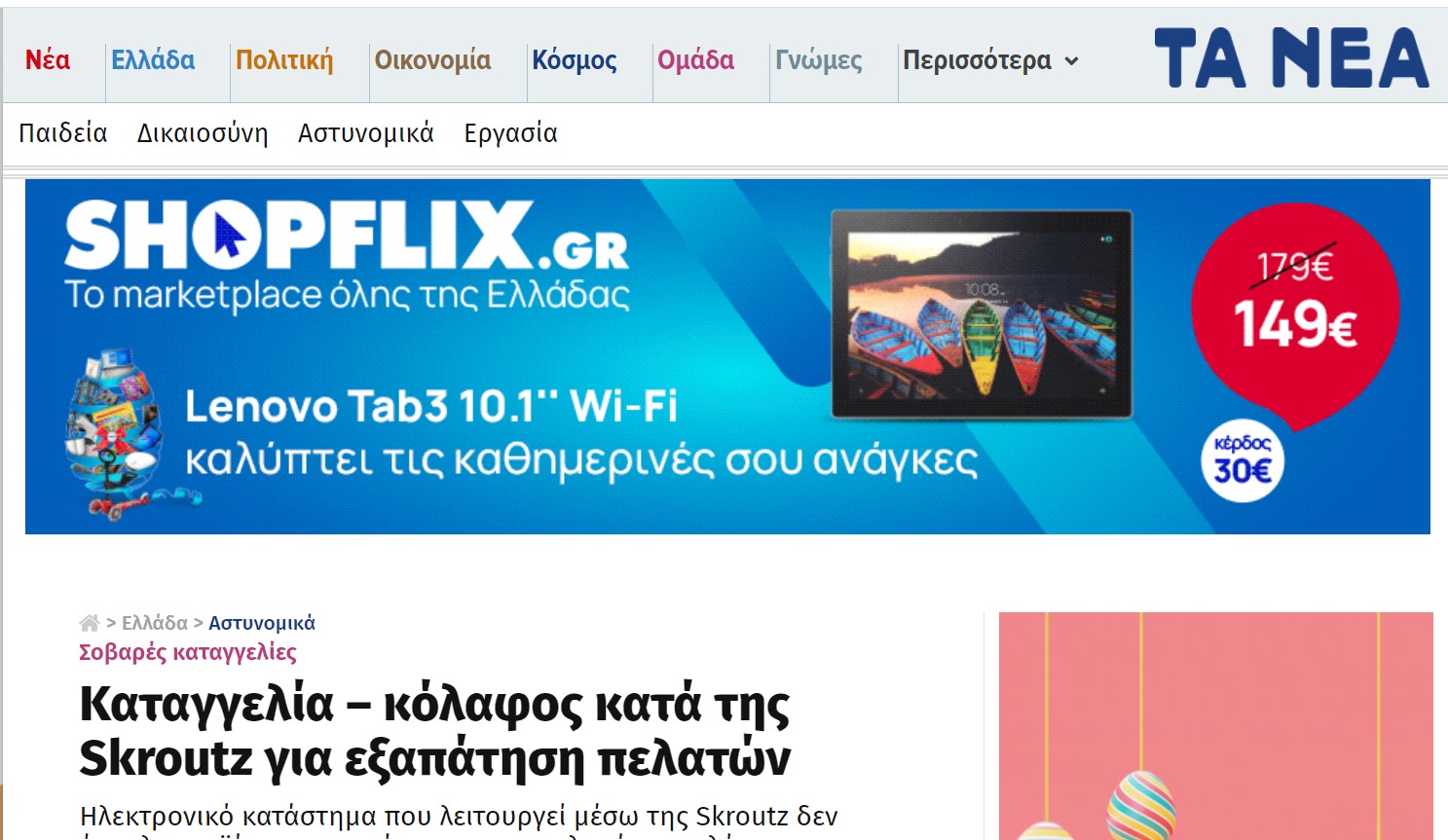
Task: Go to the Γνώμες section
Action: click(x=819, y=60)
